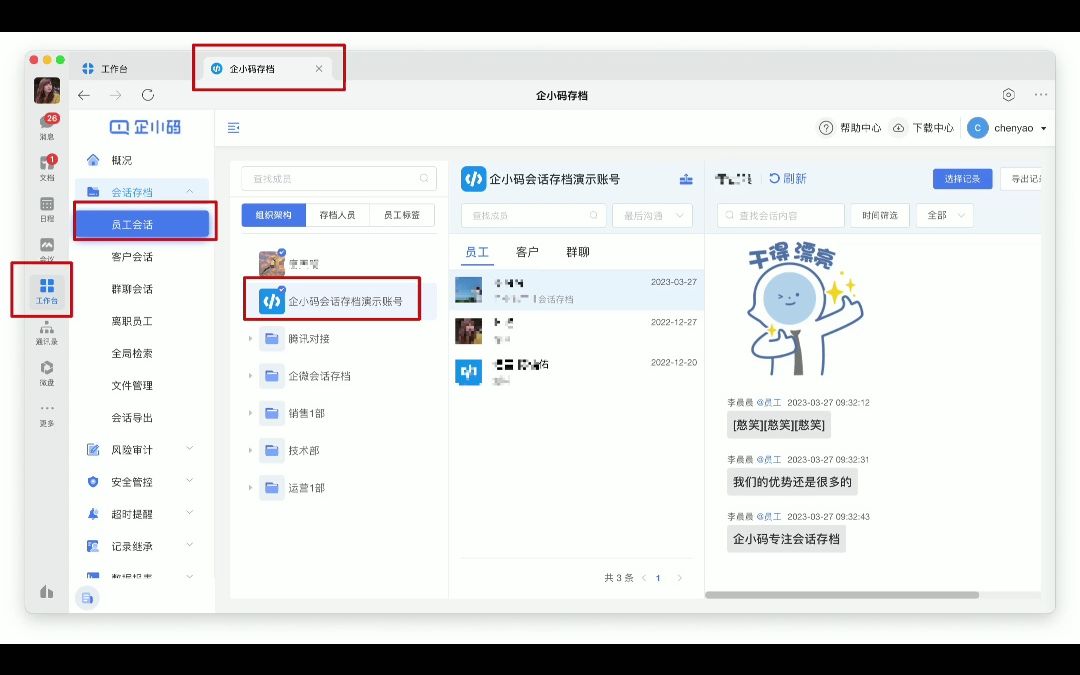1080x675 pixels.
Task: Click the sidebar collapse icon above member list
Action: [x=234, y=129]
